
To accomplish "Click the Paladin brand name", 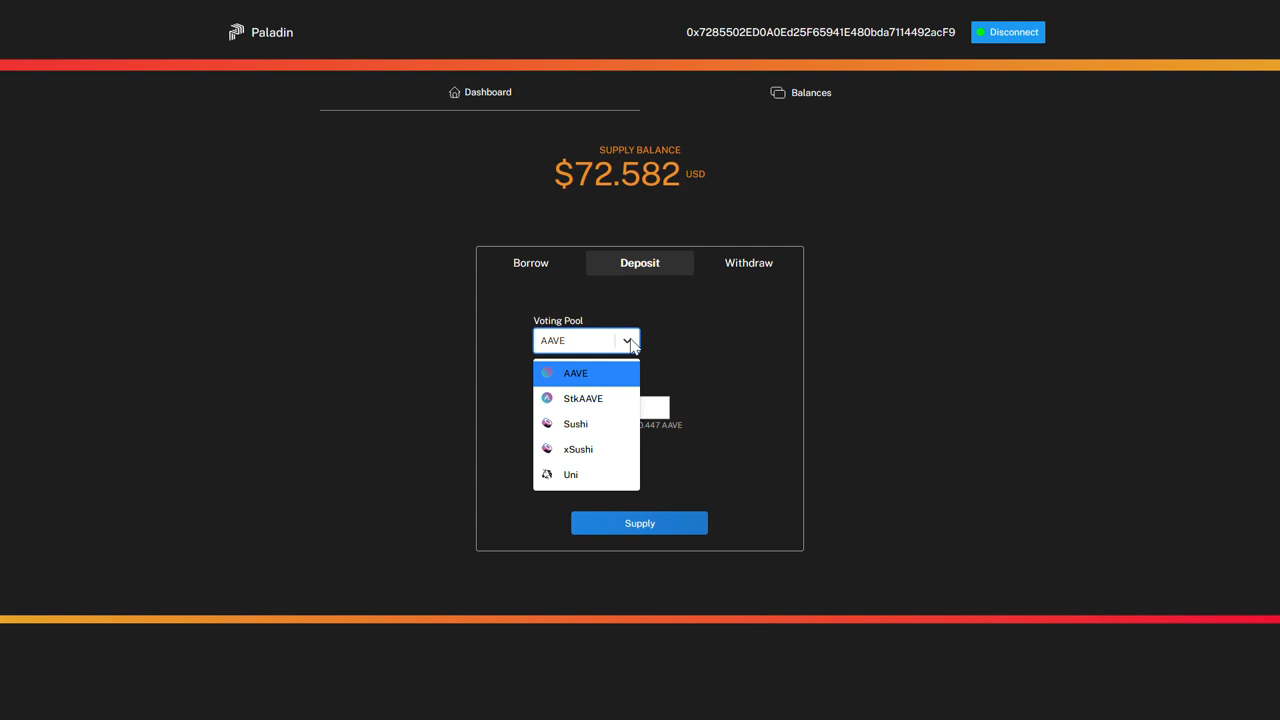I will (x=272, y=32).
